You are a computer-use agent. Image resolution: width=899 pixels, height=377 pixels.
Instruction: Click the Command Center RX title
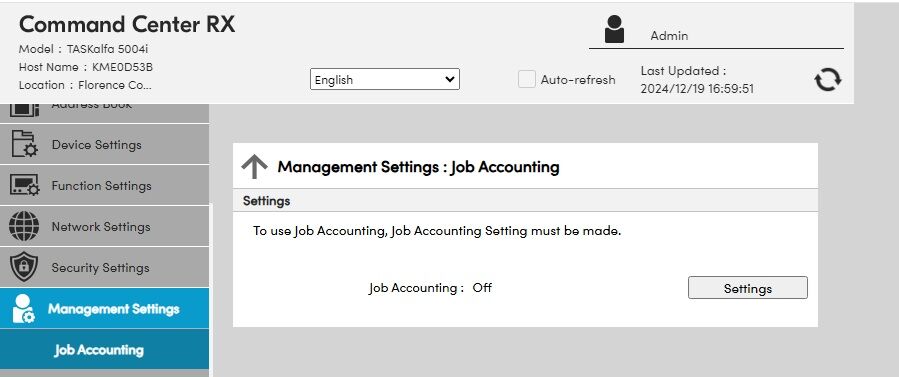[x=127, y=25]
